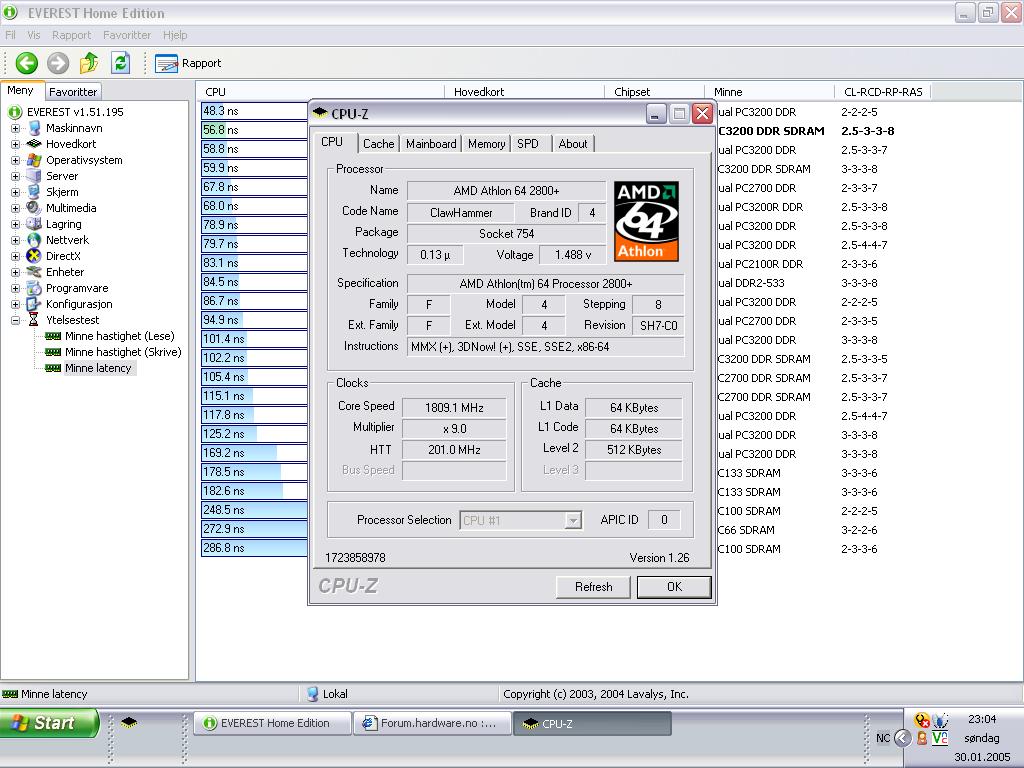Collapse the Ytelsestest tree node

(x=15, y=320)
